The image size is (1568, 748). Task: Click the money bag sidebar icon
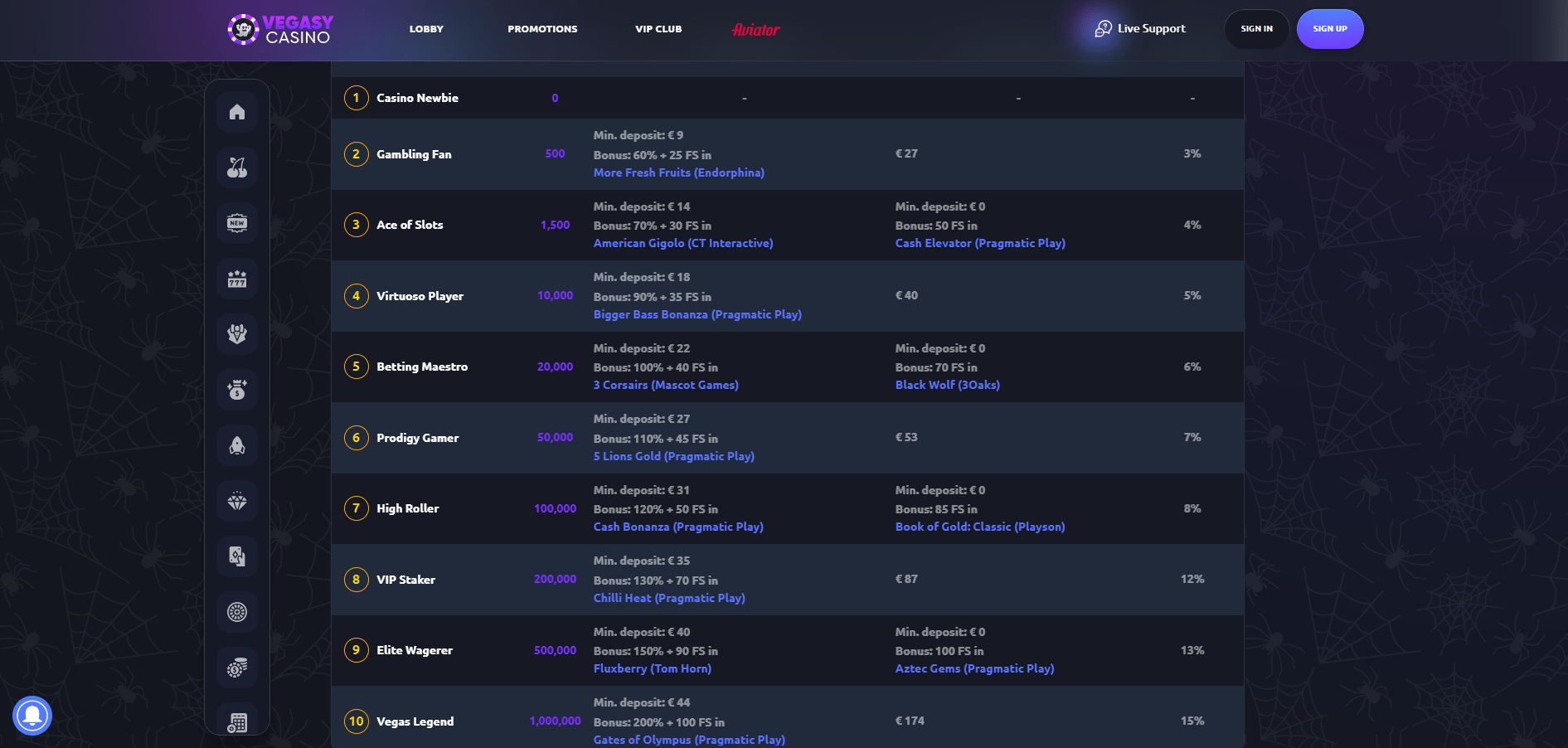[237, 390]
